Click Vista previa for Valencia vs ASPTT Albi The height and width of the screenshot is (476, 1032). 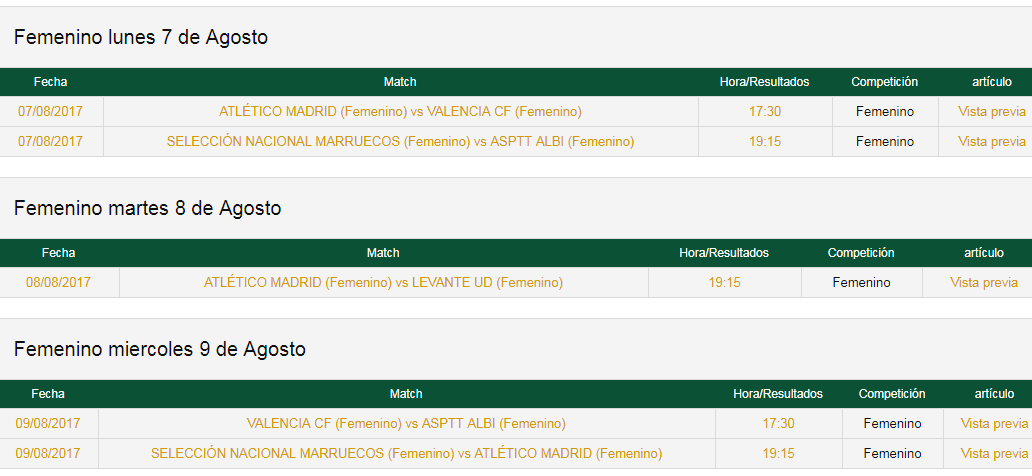(994, 423)
